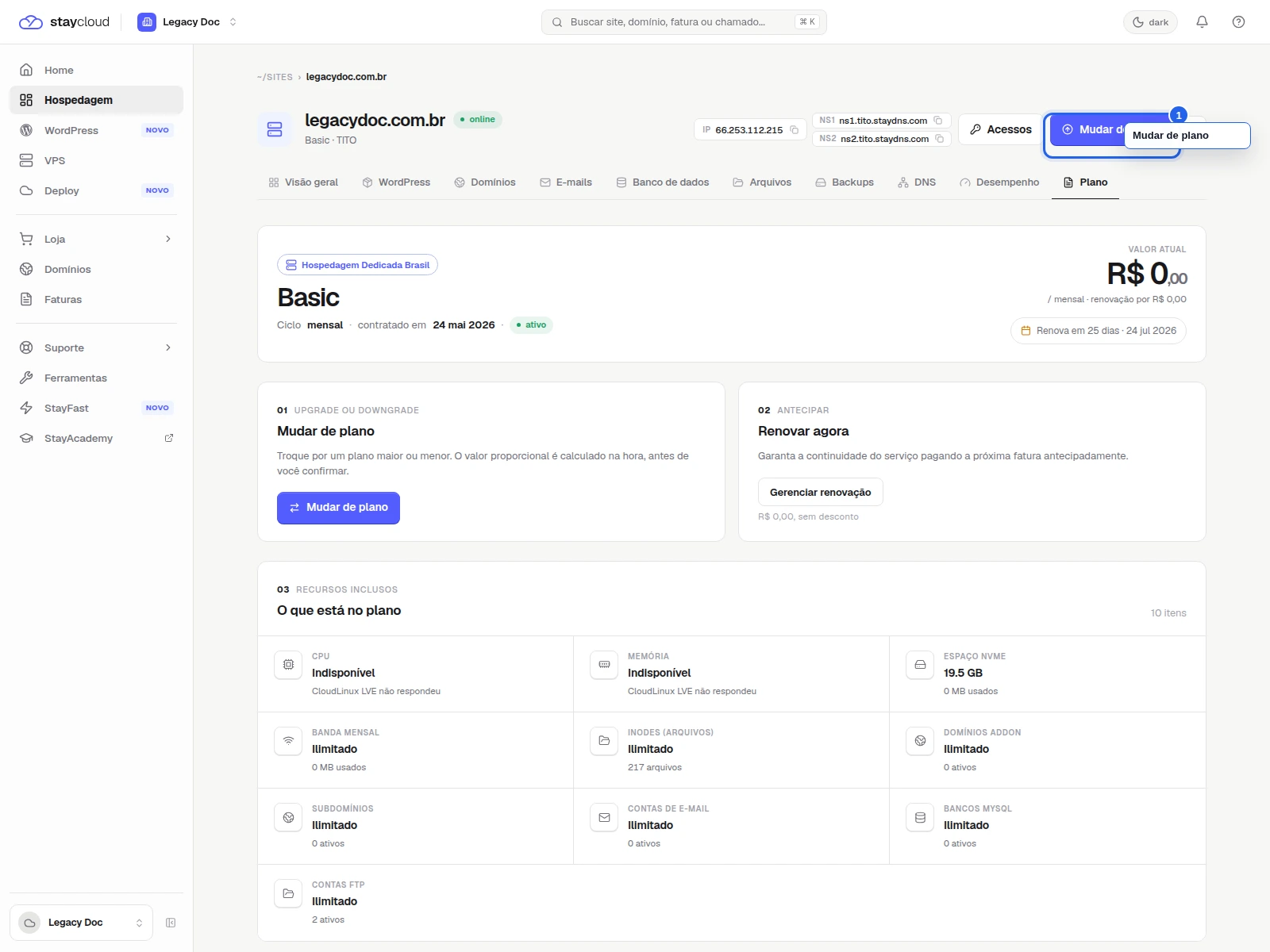Image resolution: width=1270 pixels, height=952 pixels.
Task: Click the Espaço NVMe disk icon
Action: coord(920,665)
